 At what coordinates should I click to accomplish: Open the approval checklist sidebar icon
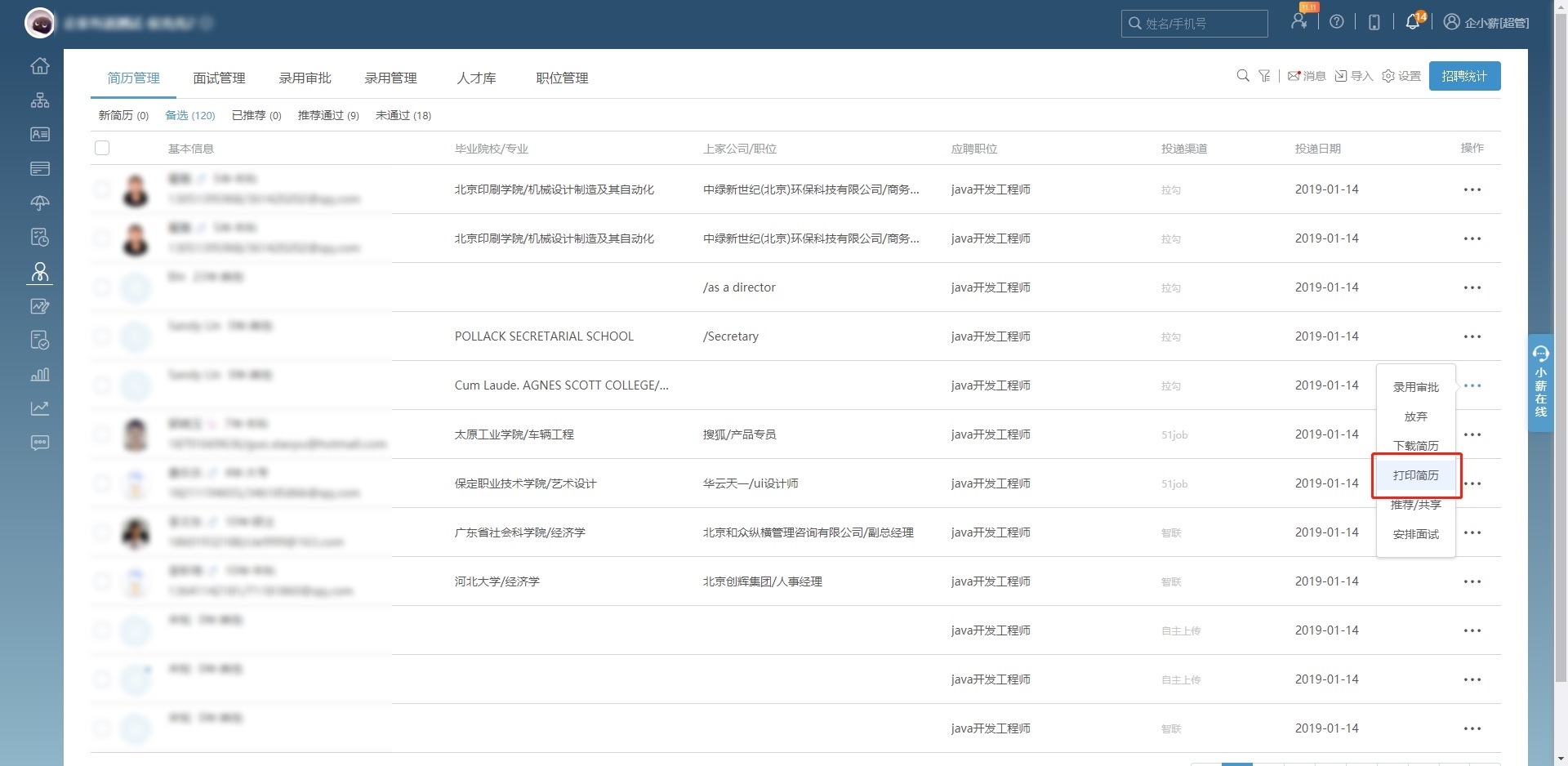[39, 340]
